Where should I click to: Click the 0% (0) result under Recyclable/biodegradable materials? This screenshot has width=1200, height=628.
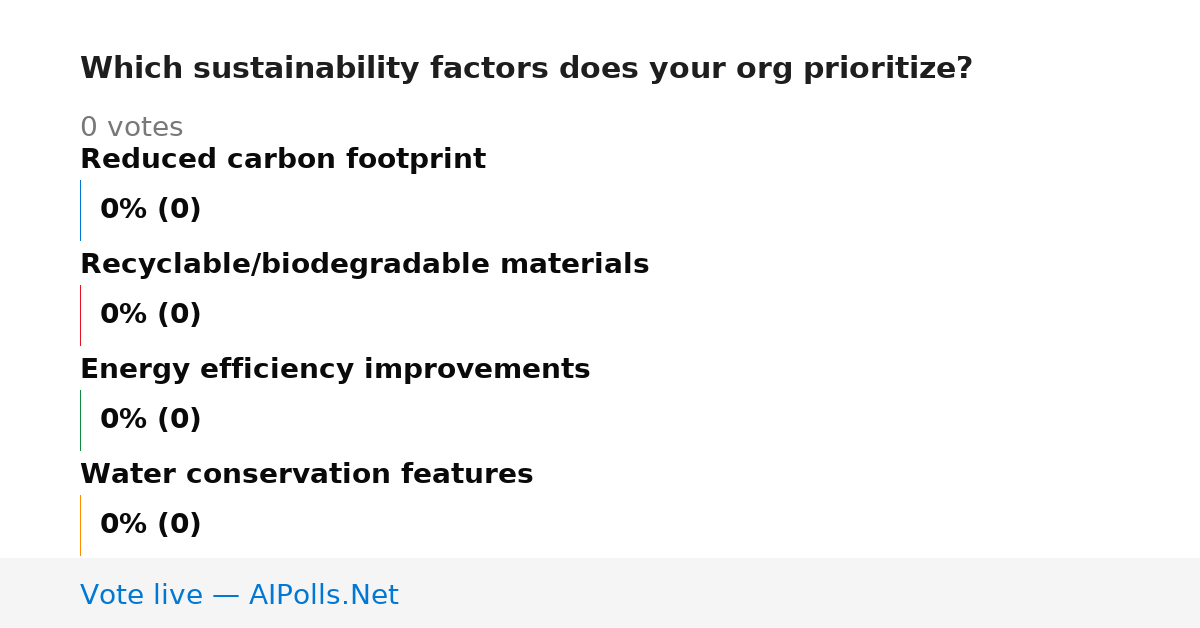click(x=150, y=315)
